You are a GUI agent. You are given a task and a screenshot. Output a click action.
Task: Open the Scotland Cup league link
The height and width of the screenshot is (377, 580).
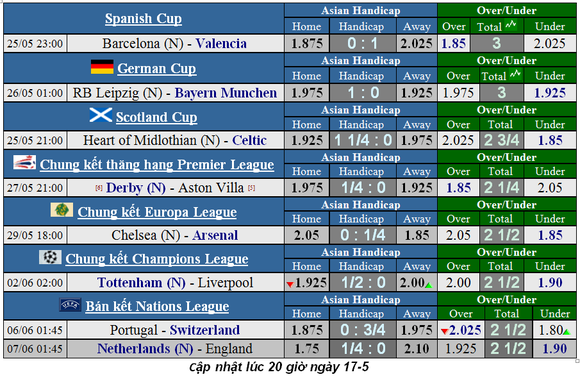[x=156, y=117]
